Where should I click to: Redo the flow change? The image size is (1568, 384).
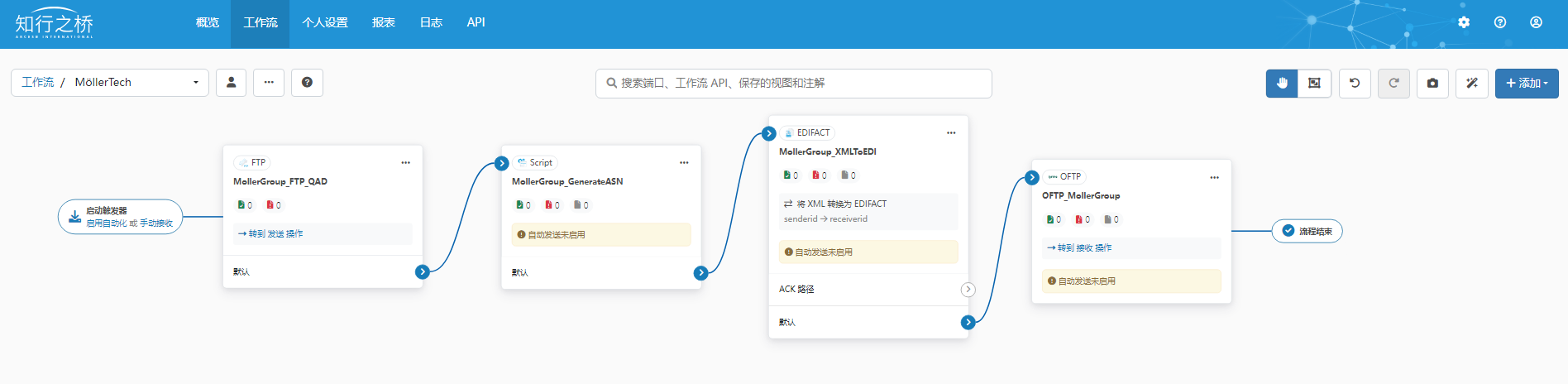pos(1394,83)
